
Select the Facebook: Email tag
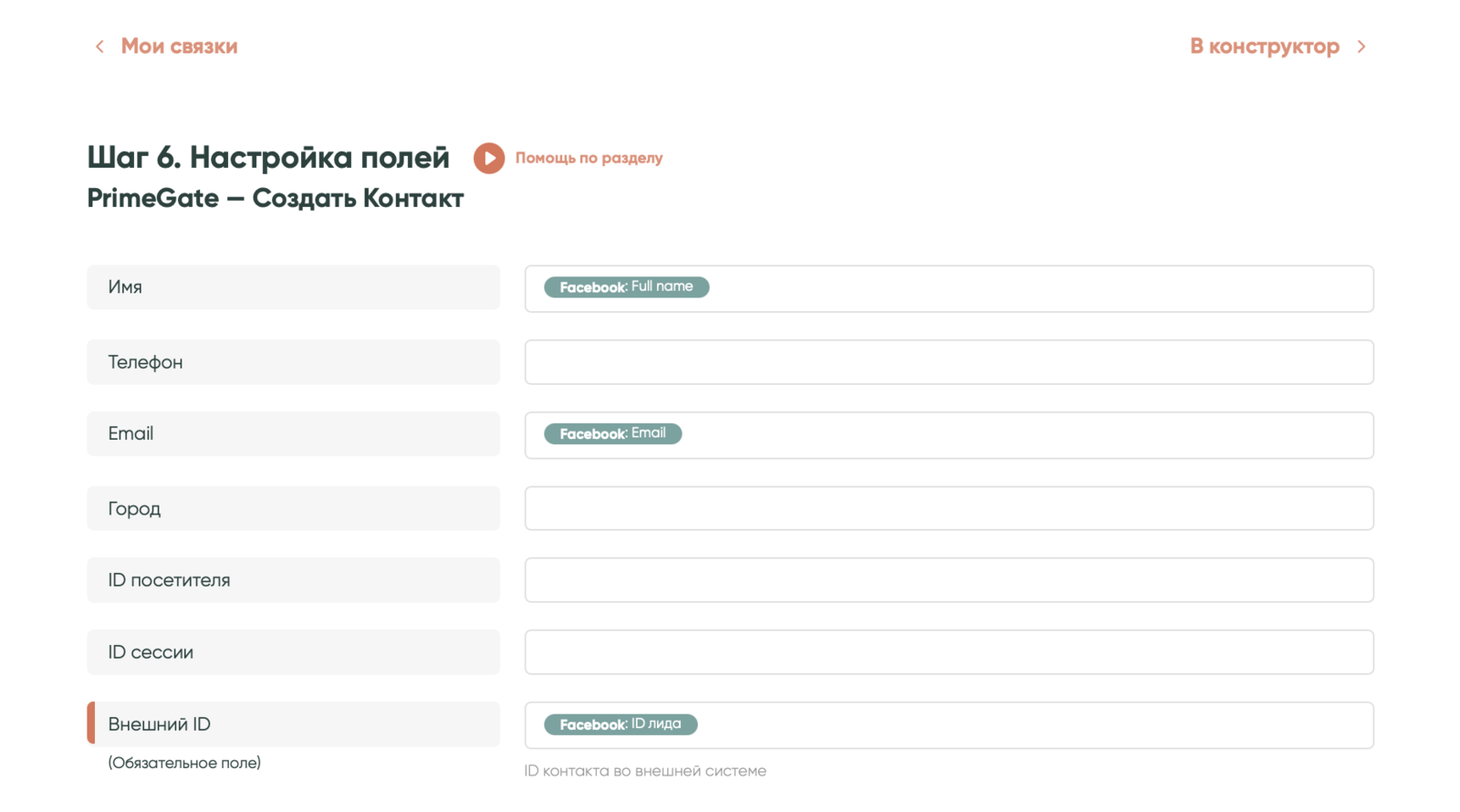coord(612,433)
